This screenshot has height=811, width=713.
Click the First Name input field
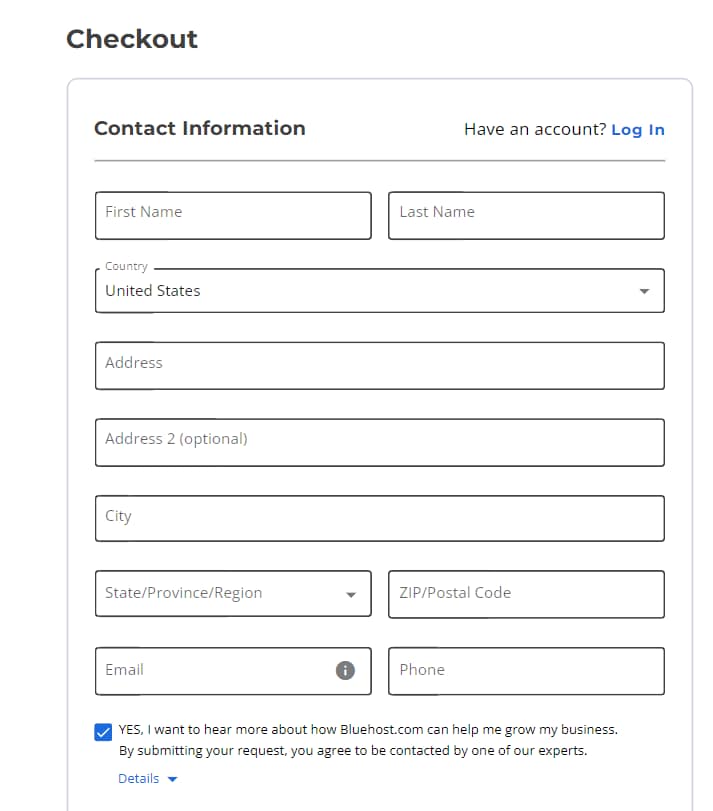(x=233, y=216)
